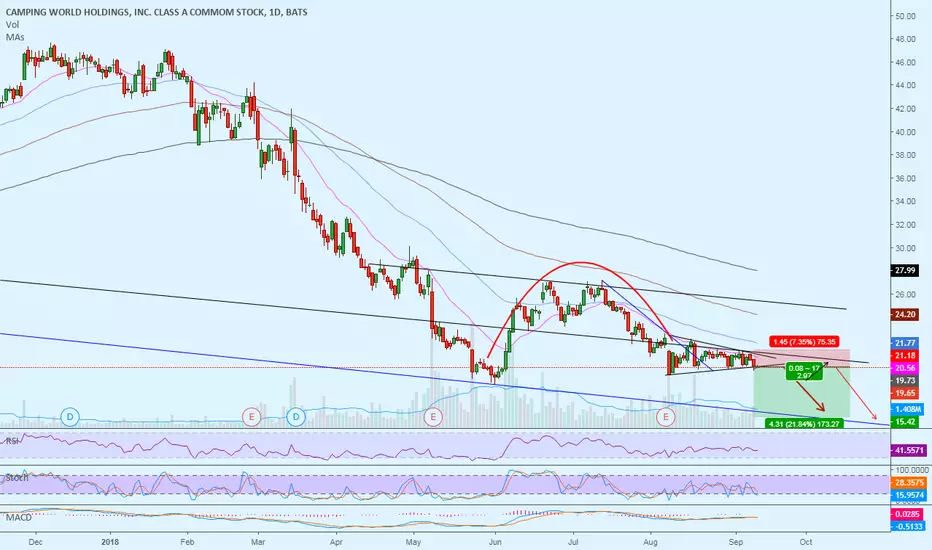Click the 19.73 gray price label

(x=905, y=381)
